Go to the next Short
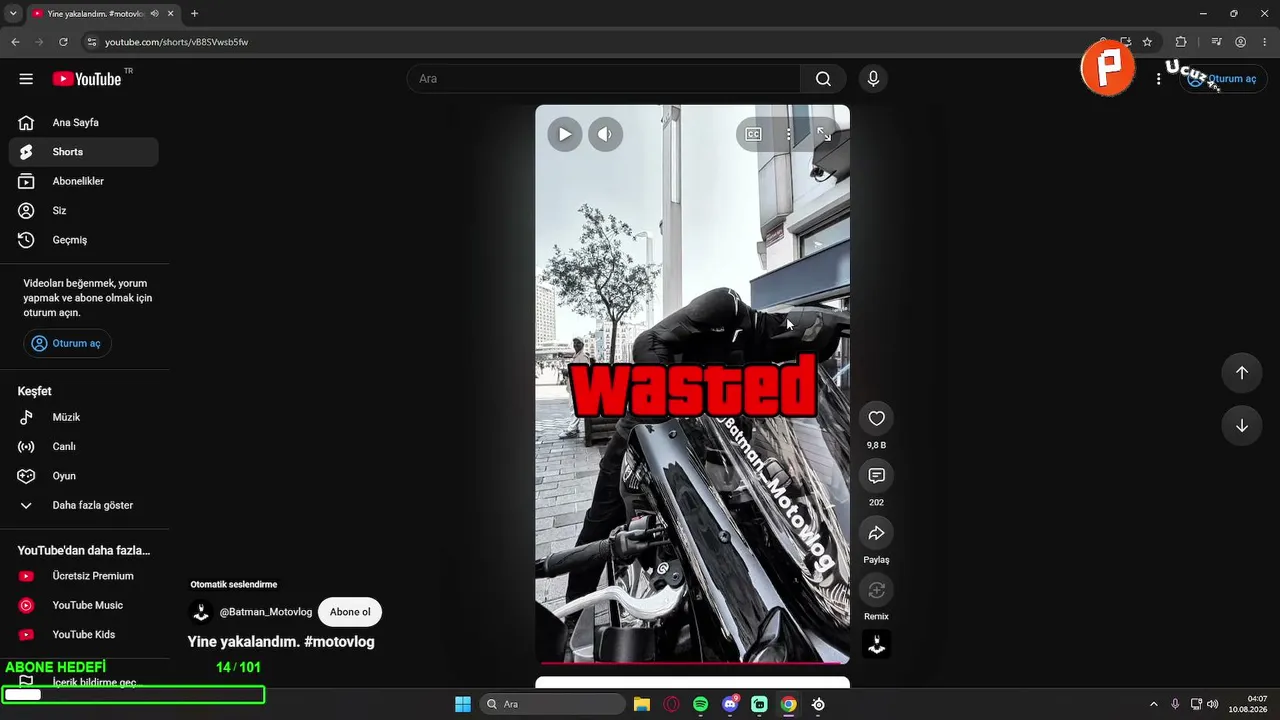1280x720 pixels. click(1241, 426)
